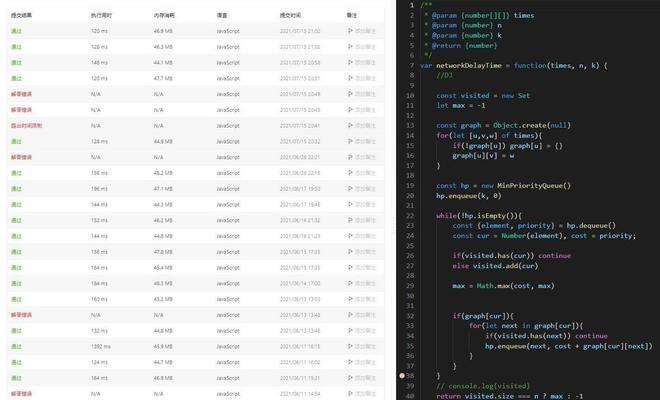Click the note flag in the 44.3 MB row

pyautogui.click(x=350, y=205)
